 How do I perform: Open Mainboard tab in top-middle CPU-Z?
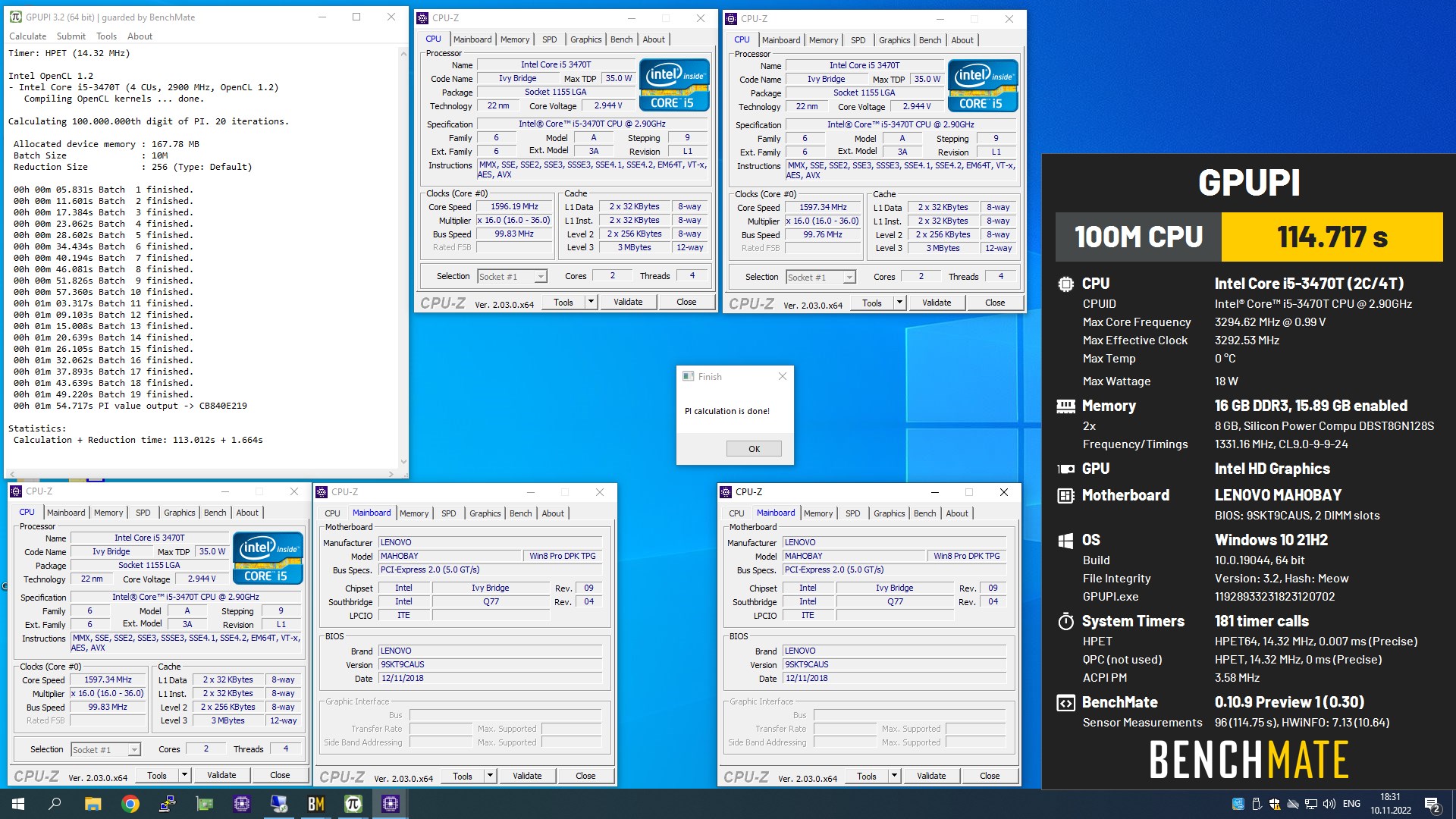tap(472, 39)
